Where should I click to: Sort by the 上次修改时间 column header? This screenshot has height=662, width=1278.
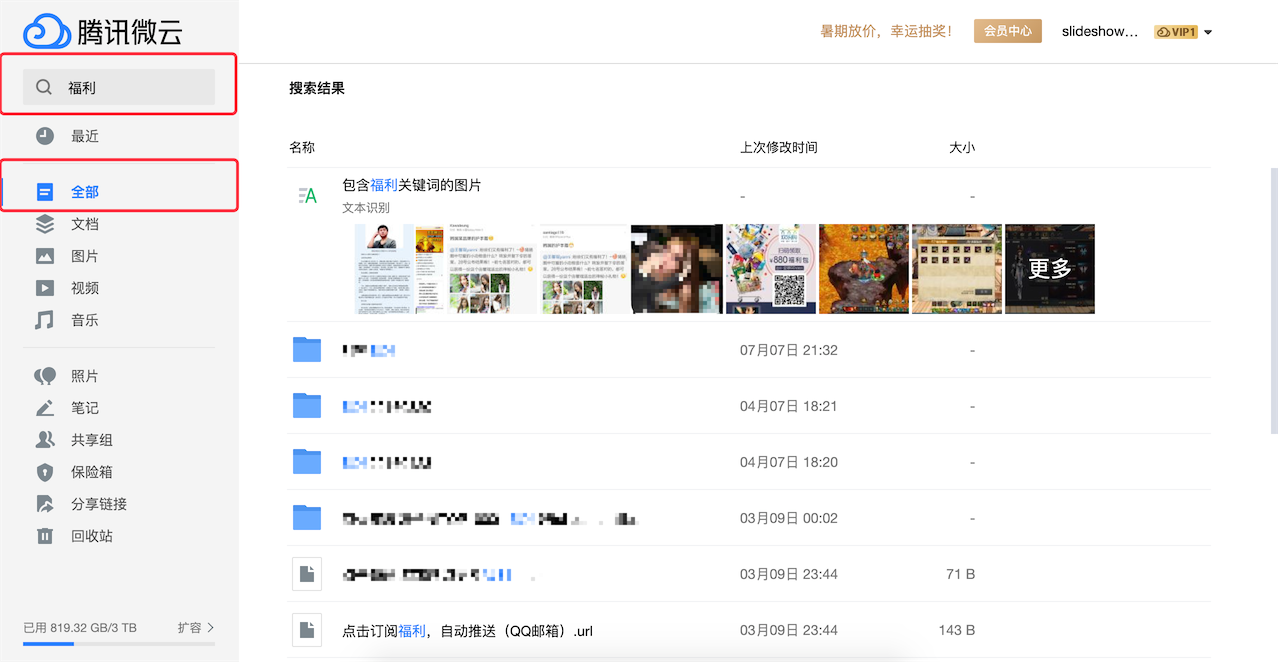point(779,147)
